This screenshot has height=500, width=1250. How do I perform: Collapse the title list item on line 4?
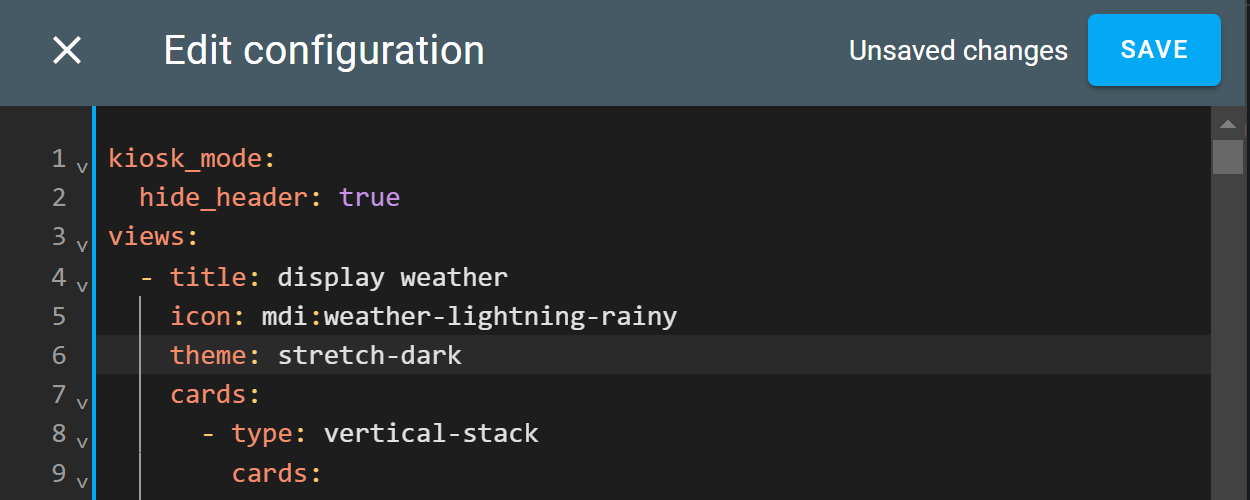pyautogui.click(x=82, y=284)
